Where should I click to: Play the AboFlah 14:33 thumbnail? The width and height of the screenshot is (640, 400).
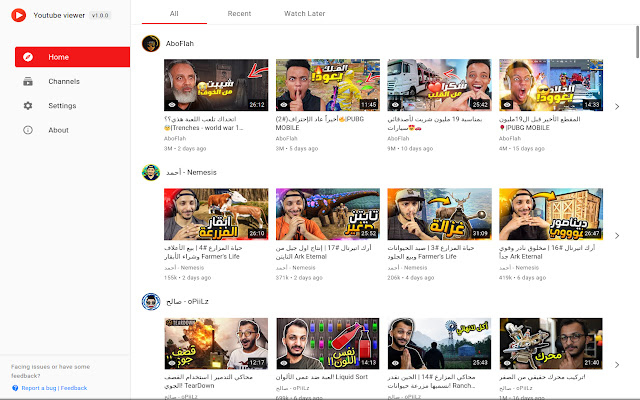551,85
